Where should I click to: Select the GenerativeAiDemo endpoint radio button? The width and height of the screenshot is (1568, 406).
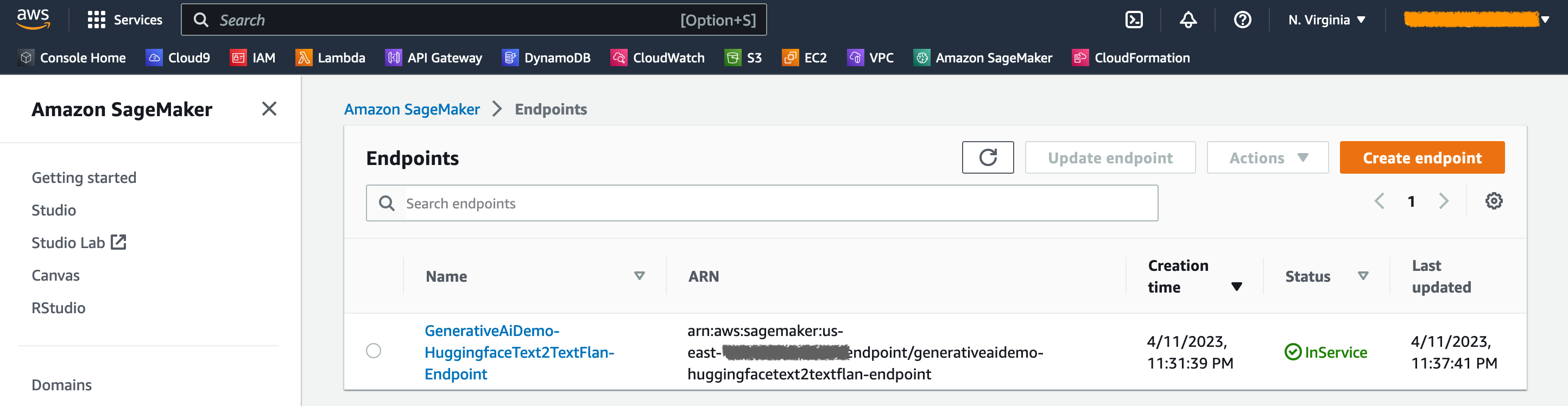[373, 351]
